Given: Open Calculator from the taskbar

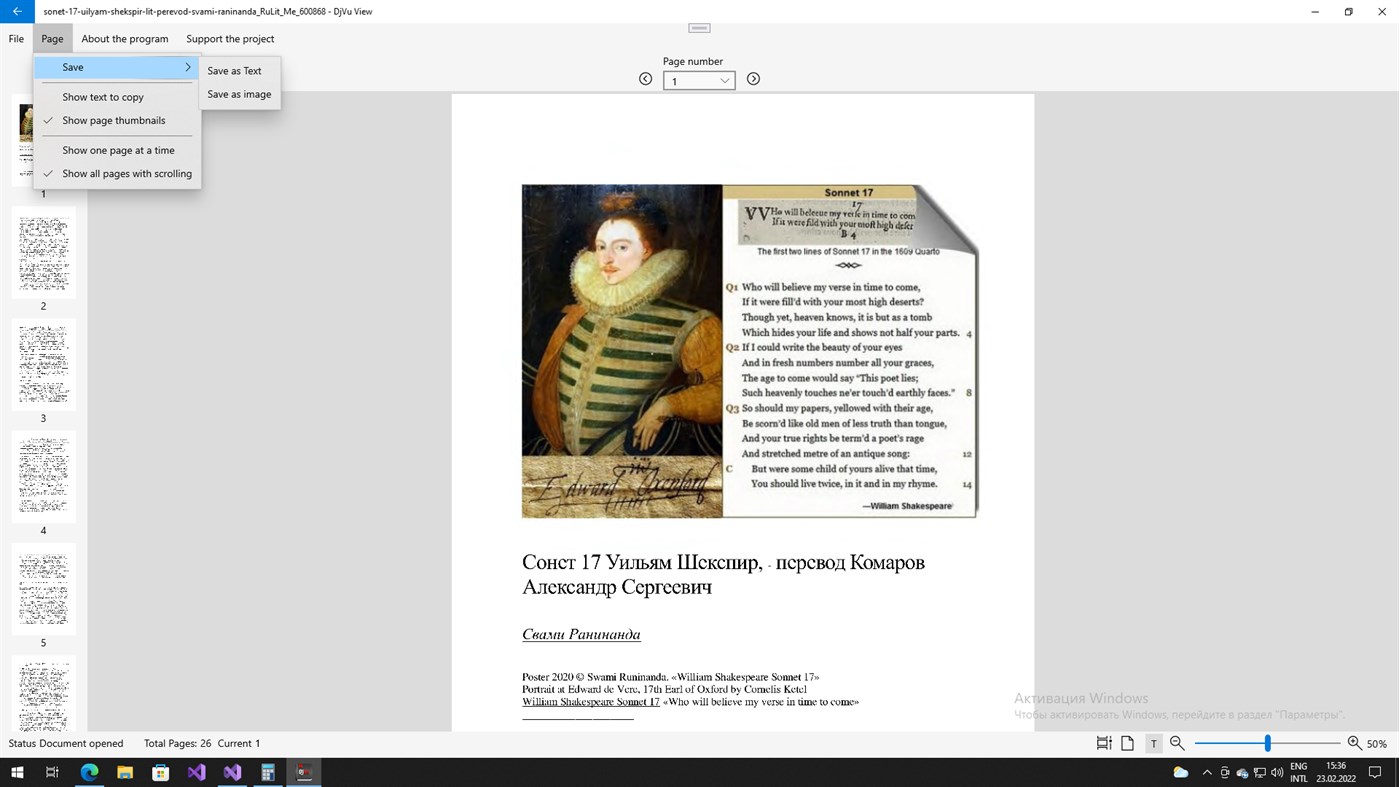Looking at the screenshot, I should click(x=268, y=772).
